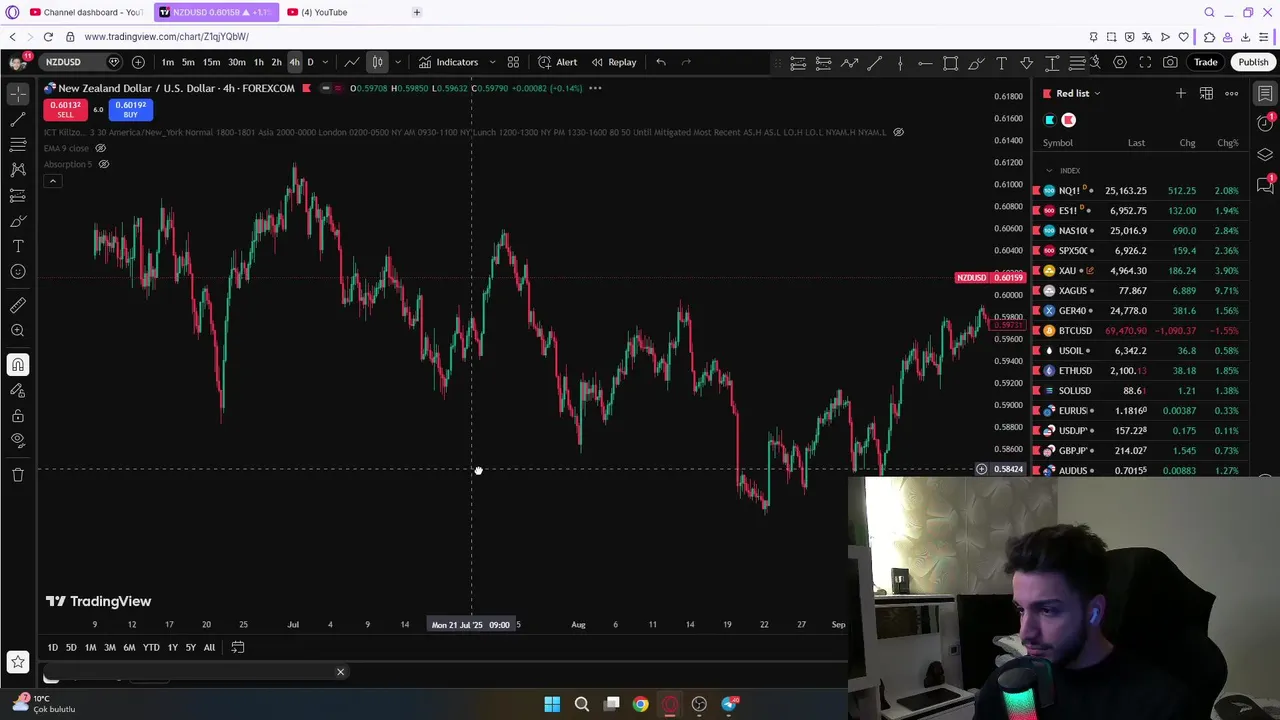Toggle magnet mode for drawings
Image resolution: width=1280 pixels, height=720 pixels.
pos(18,365)
